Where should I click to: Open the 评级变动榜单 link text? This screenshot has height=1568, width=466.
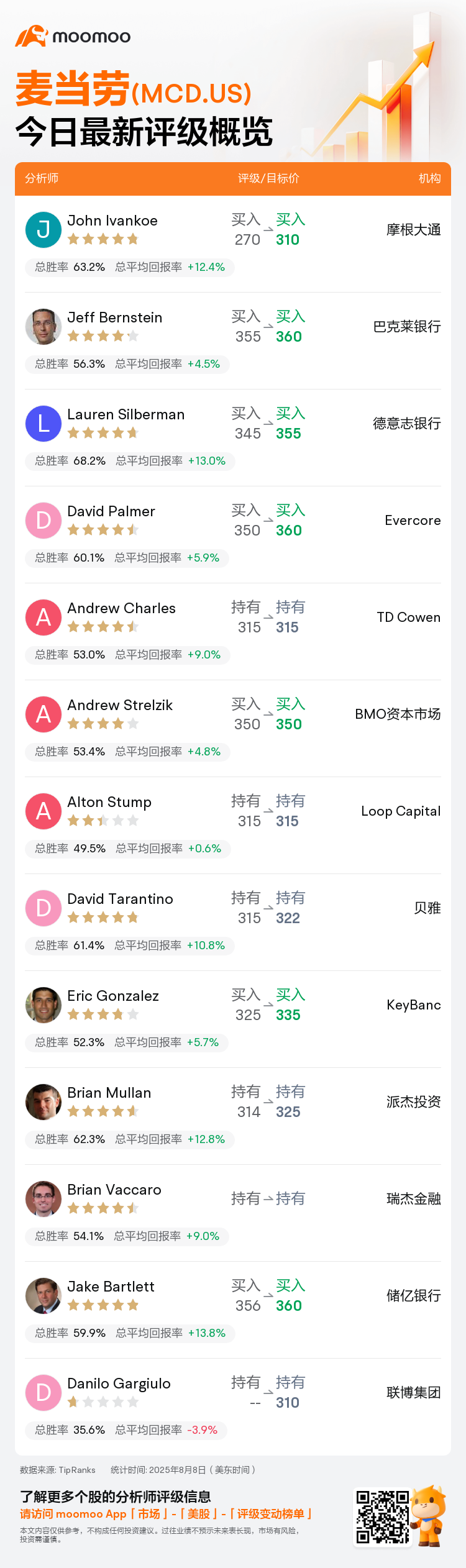[x=271, y=1514]
